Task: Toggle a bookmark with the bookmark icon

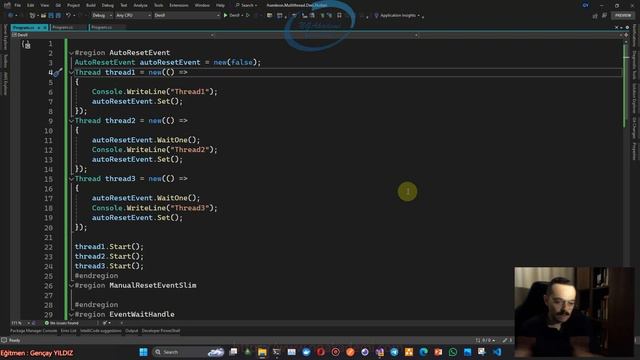Action: point(339,16)
